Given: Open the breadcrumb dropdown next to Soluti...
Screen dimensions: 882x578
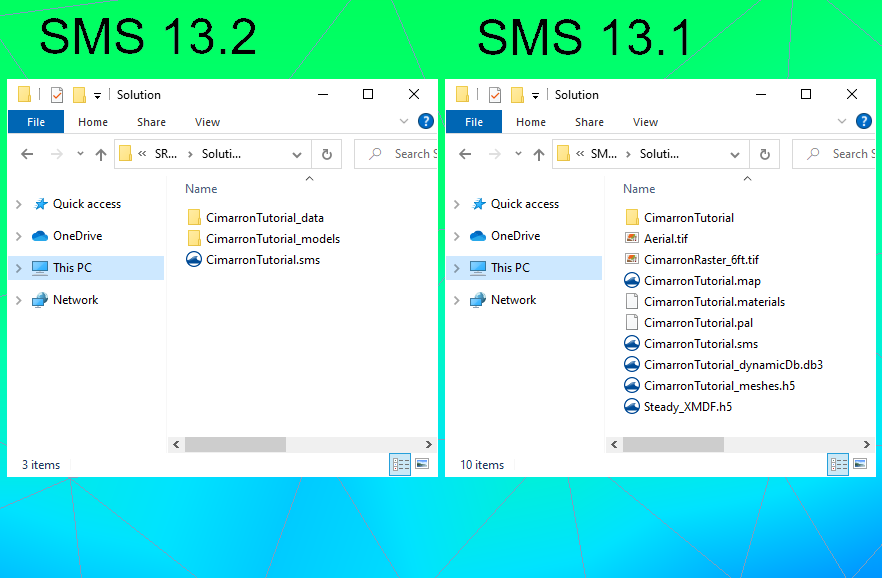Looking at the screenshot, I should [x=296, y=154].
